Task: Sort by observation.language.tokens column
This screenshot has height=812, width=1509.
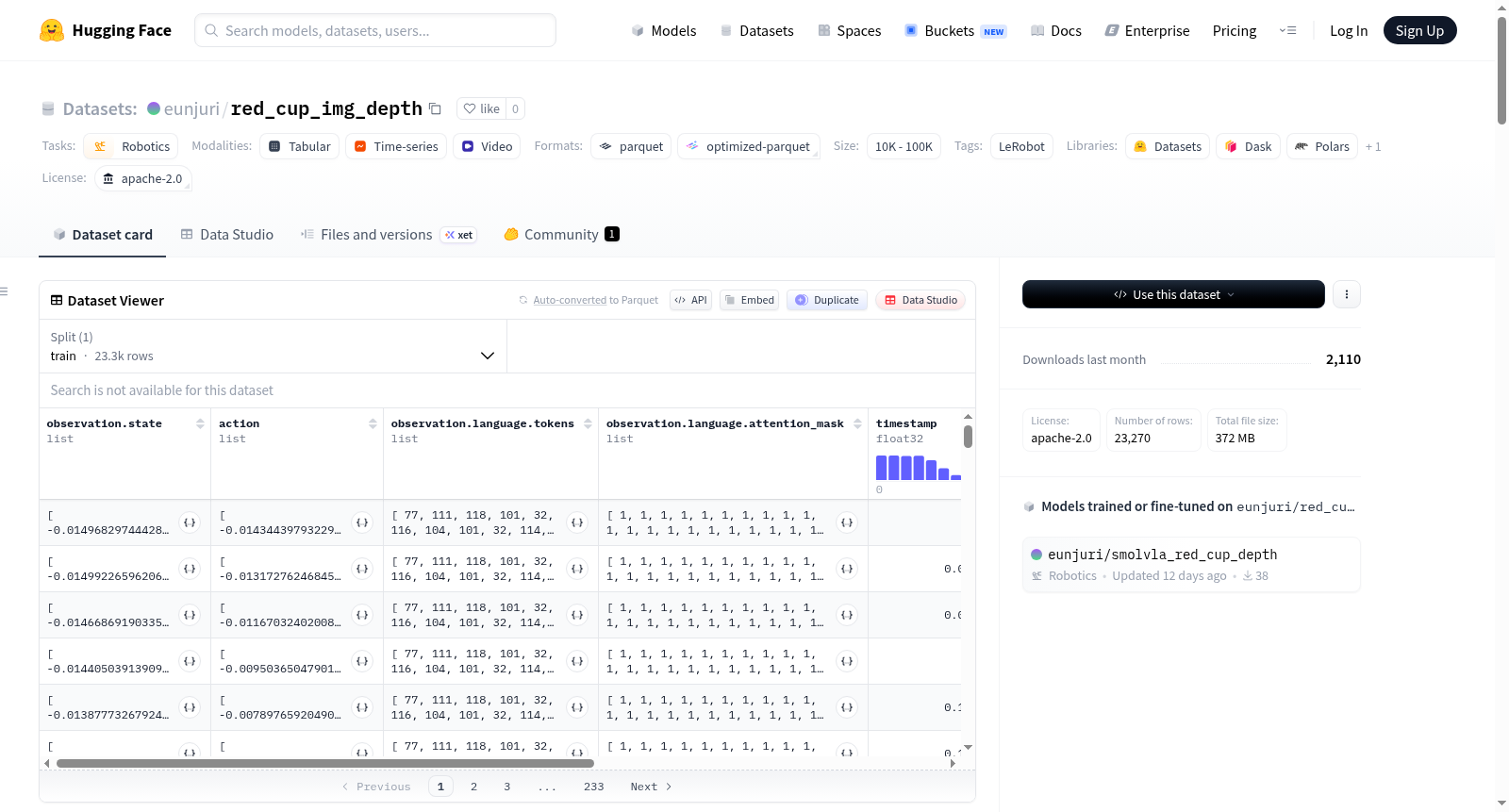Action: 588,423
